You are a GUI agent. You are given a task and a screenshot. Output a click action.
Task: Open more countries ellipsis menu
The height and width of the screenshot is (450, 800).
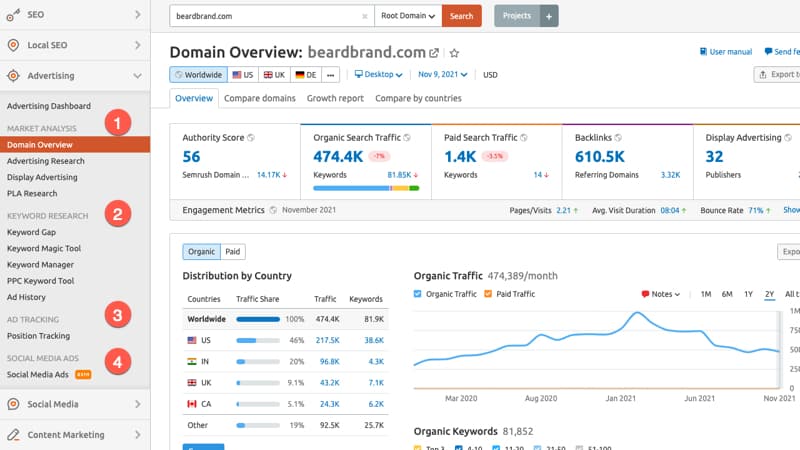coord(331,74)
